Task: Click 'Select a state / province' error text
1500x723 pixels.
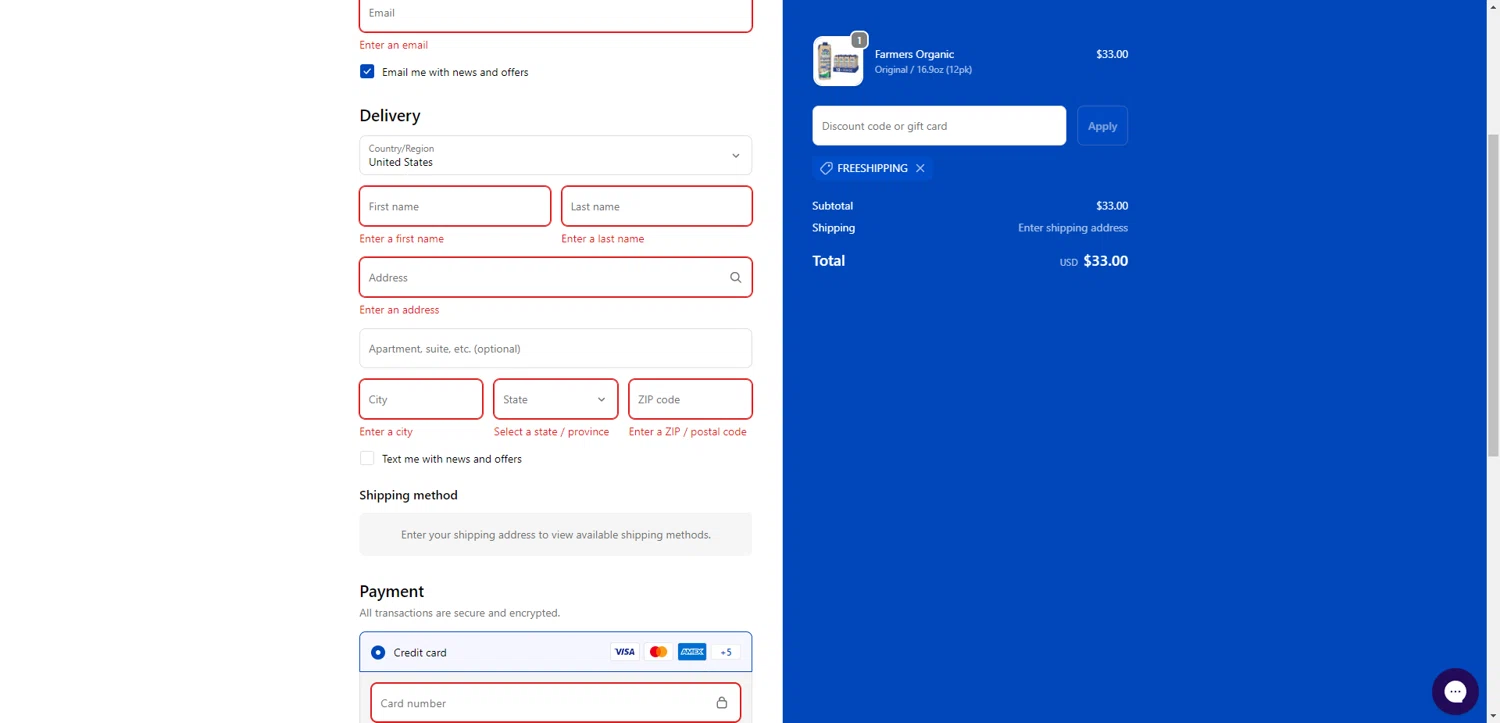Action: pos(551,432)
